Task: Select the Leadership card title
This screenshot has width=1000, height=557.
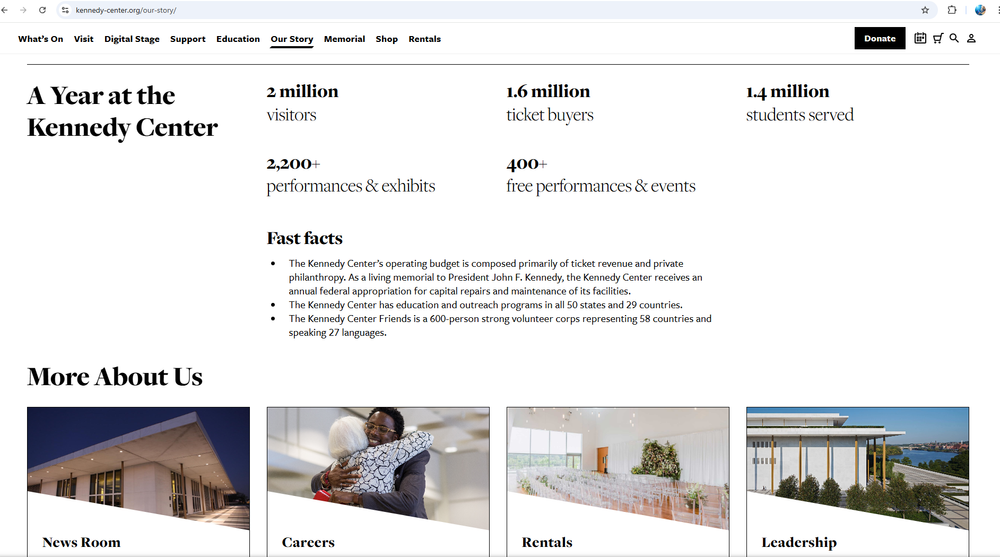Action: click(799, 542)
